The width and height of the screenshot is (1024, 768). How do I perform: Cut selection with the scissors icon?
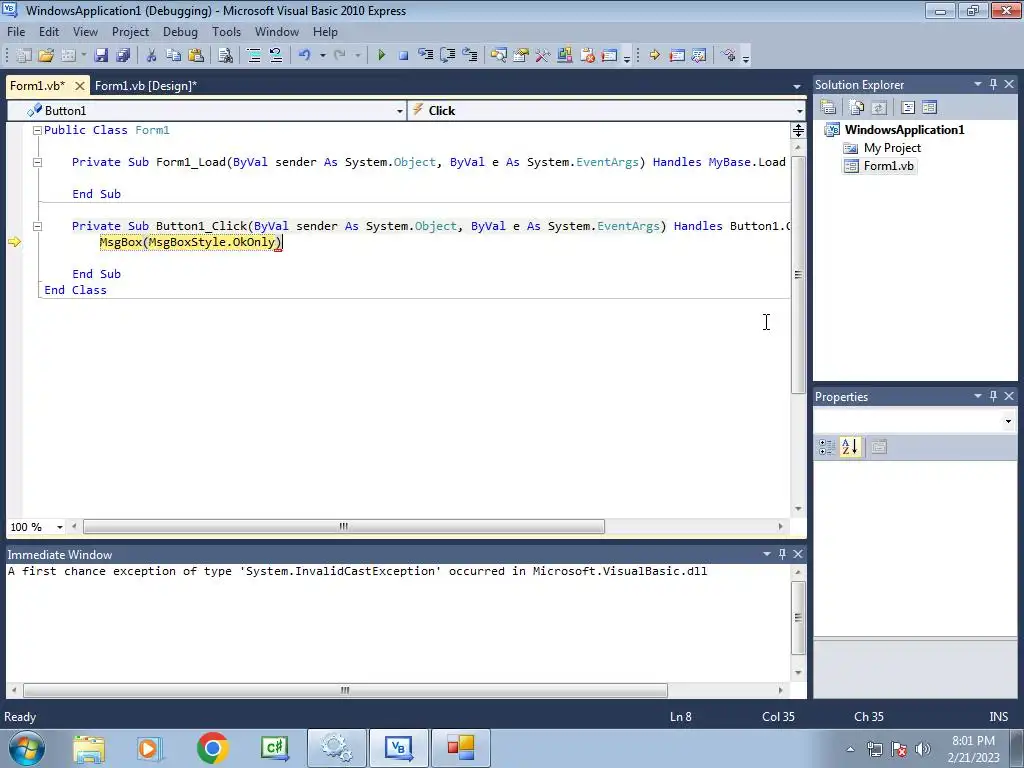[x=152, y=56]
